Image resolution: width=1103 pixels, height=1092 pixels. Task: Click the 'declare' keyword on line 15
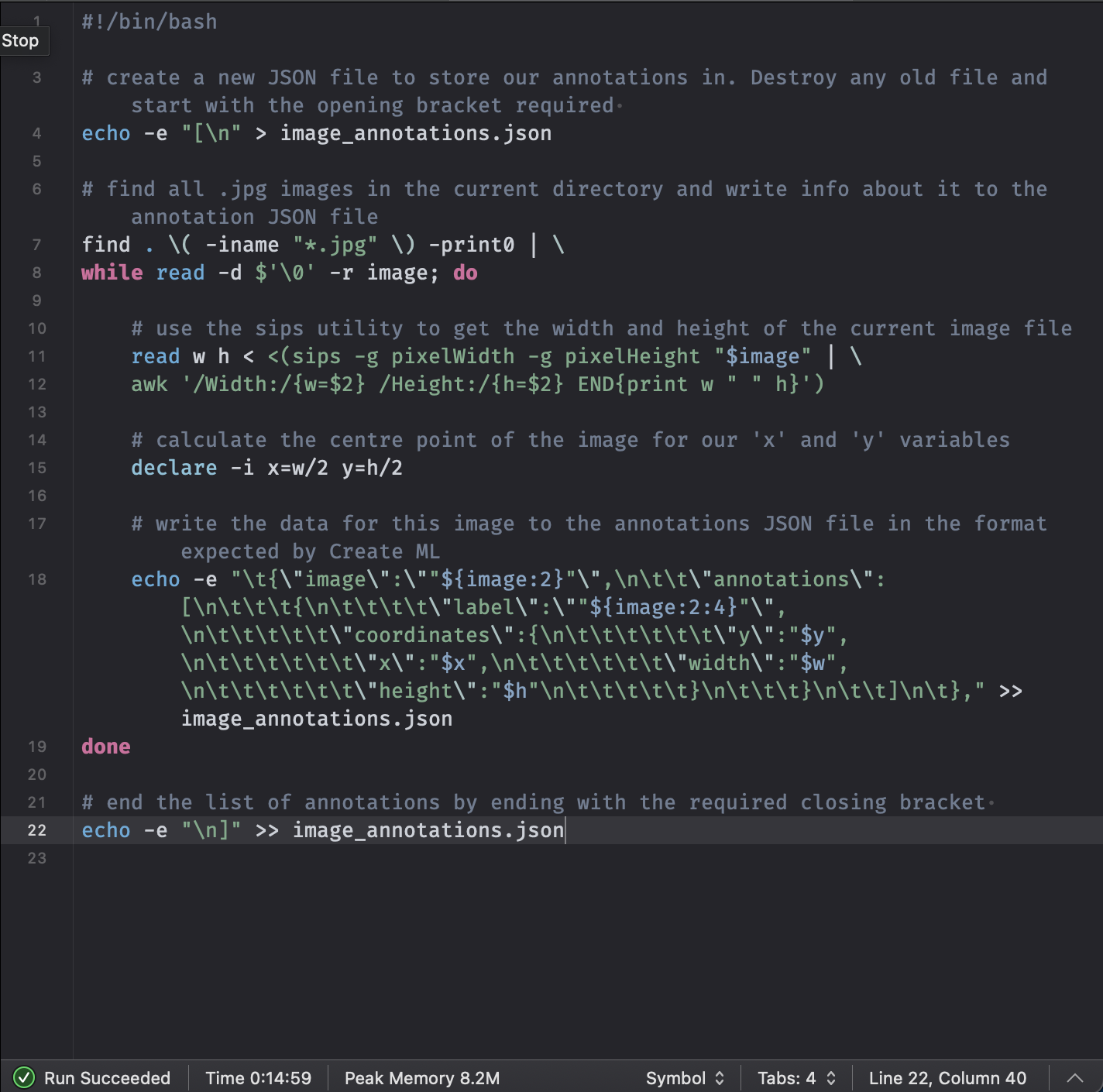(174, 468)
